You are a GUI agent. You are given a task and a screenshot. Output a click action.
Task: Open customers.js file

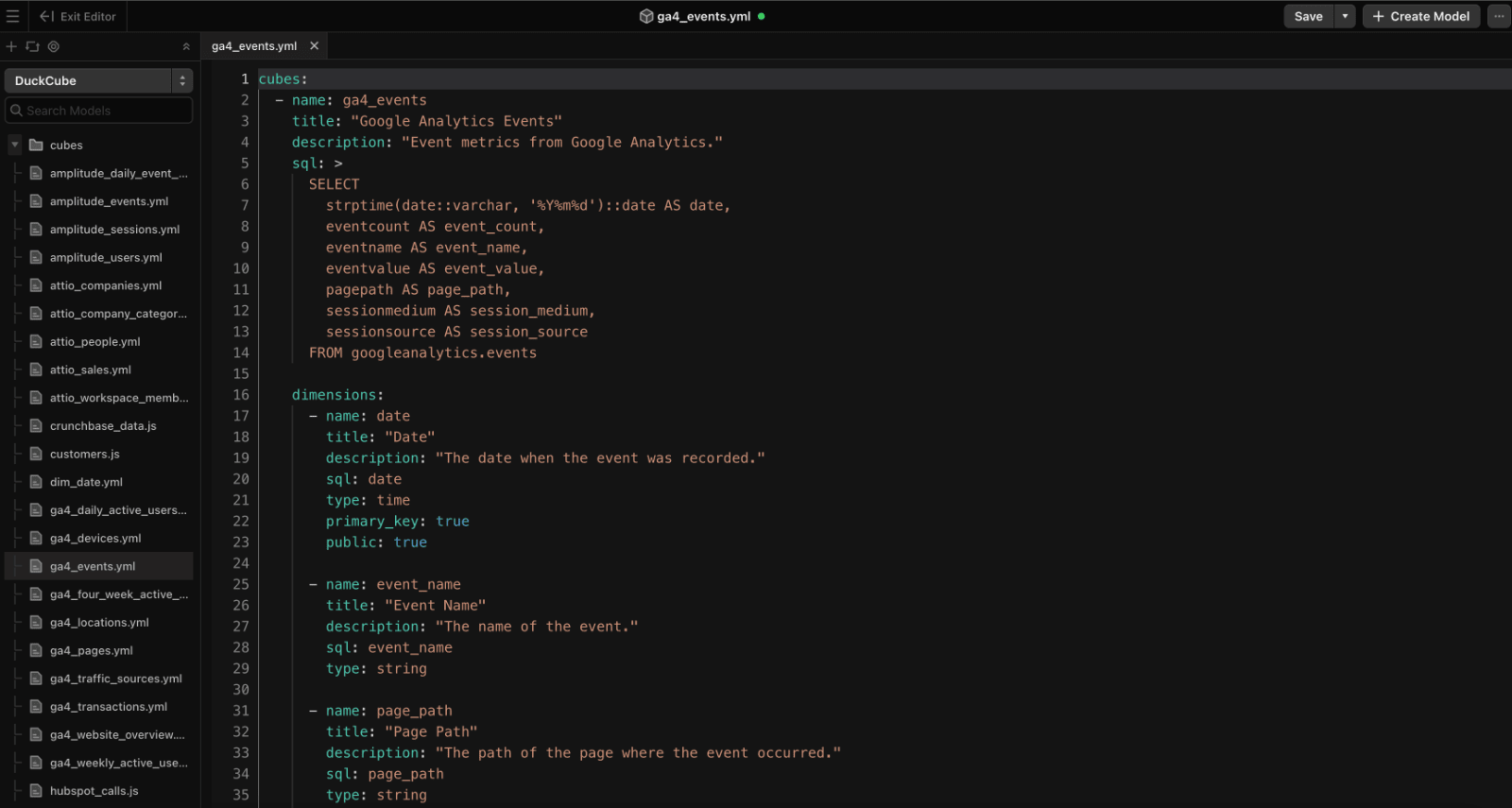84,455
